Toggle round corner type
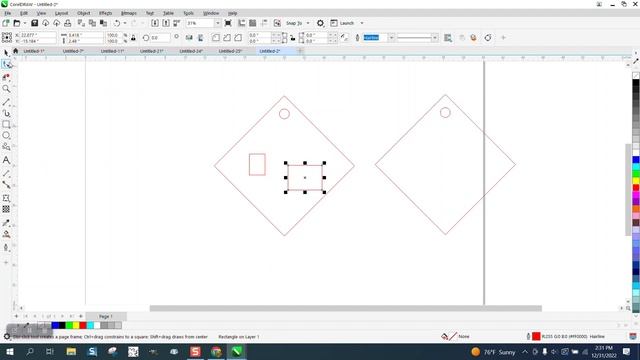 click(216, 38)
